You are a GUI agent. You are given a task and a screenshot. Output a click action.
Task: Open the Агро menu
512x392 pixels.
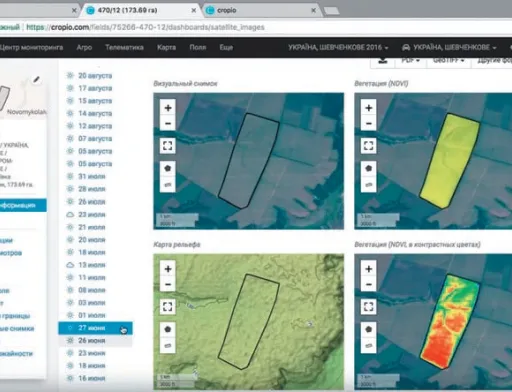point(84,47)
